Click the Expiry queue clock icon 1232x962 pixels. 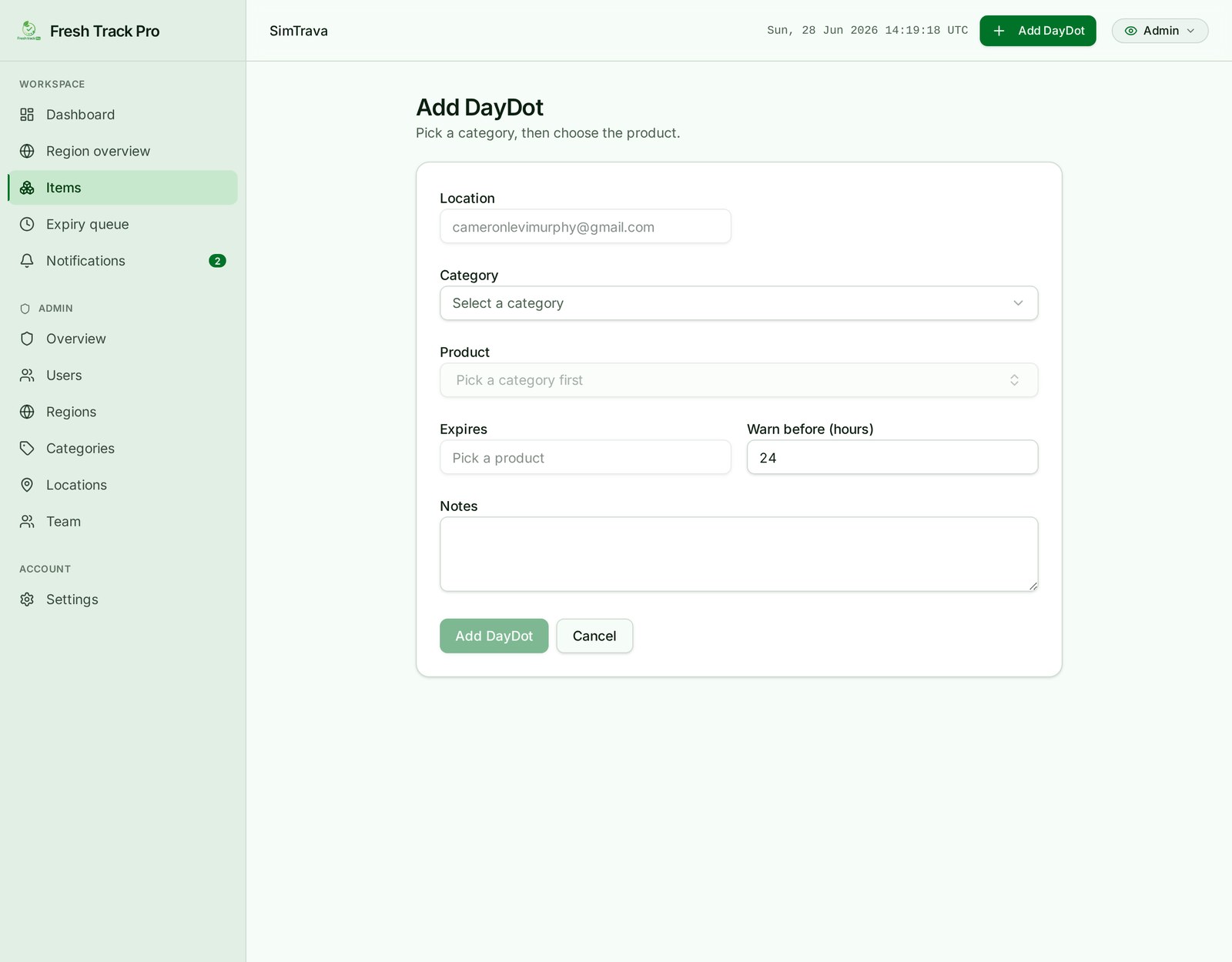(x=27, y=224)
